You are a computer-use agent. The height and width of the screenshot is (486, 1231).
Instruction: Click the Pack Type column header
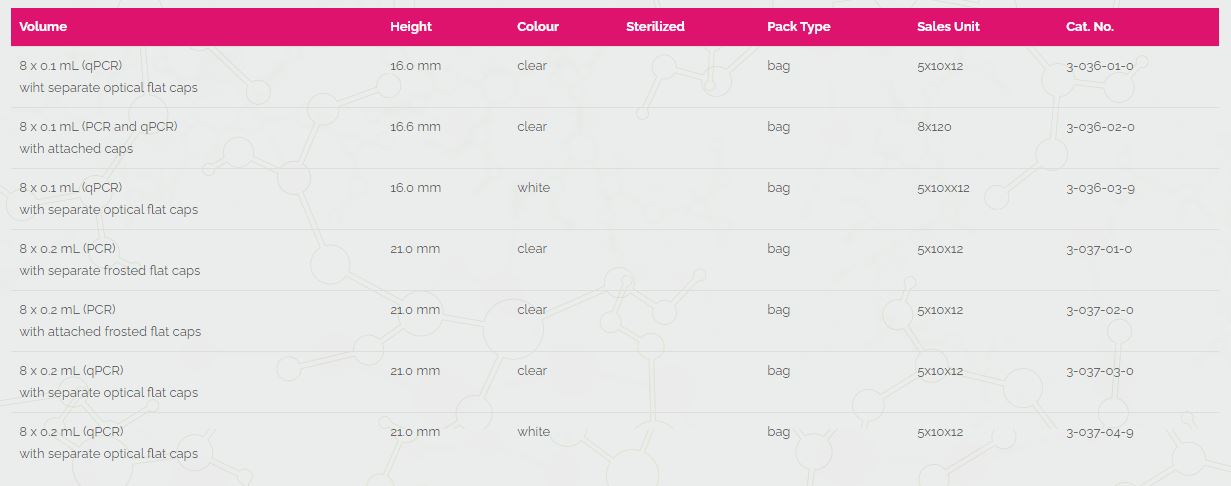point(799,27)
